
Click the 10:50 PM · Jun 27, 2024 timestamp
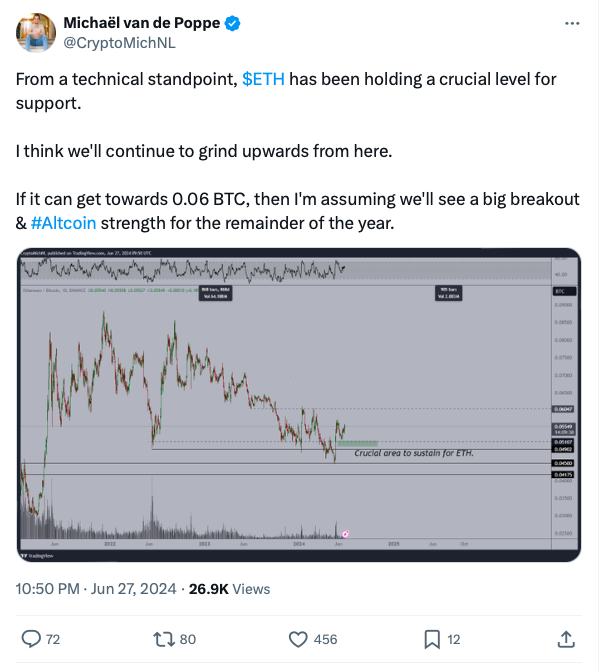(96, 589)
